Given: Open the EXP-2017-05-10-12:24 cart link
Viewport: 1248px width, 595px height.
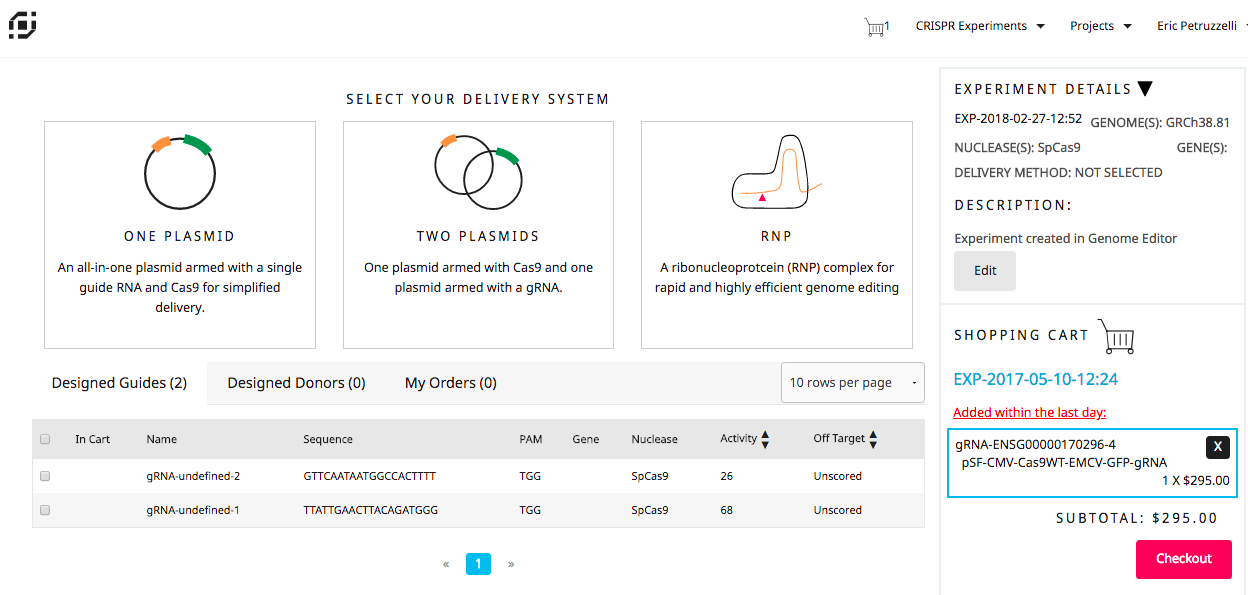Looking at the screenshot, I should (1035, 379).
